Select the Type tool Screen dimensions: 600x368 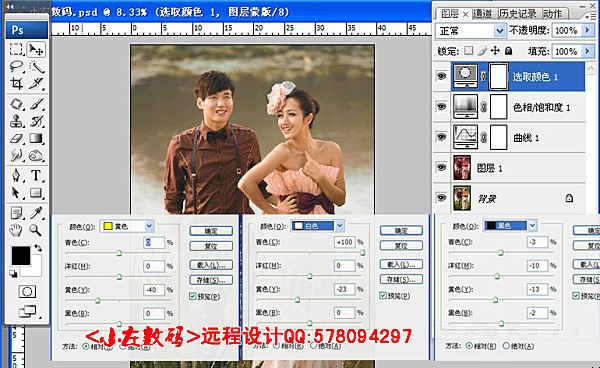tap(36, 176)
